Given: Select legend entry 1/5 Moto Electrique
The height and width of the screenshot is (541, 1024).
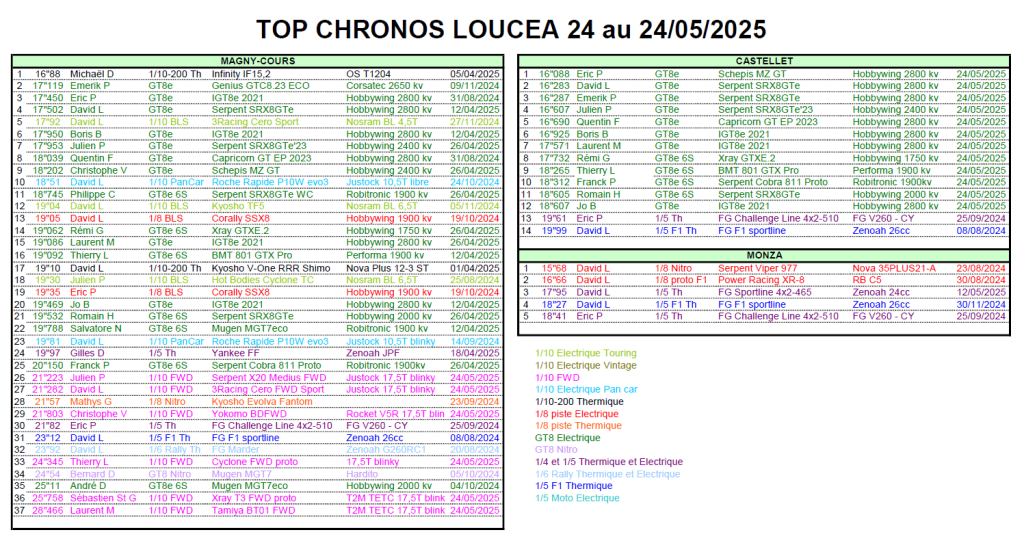Looking at the screenshot, I should tap(577, 498).
